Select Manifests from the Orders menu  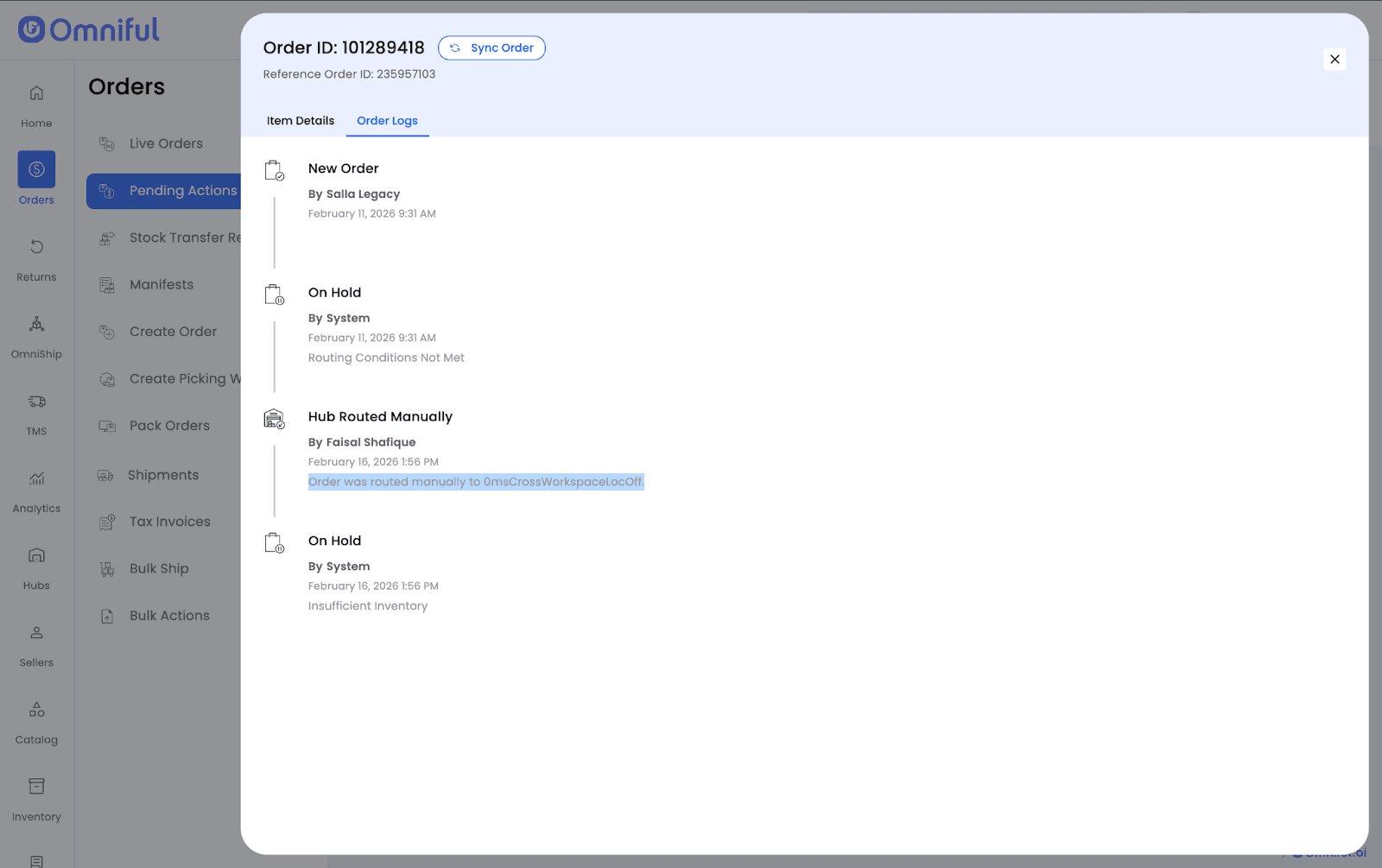(162, 285)
